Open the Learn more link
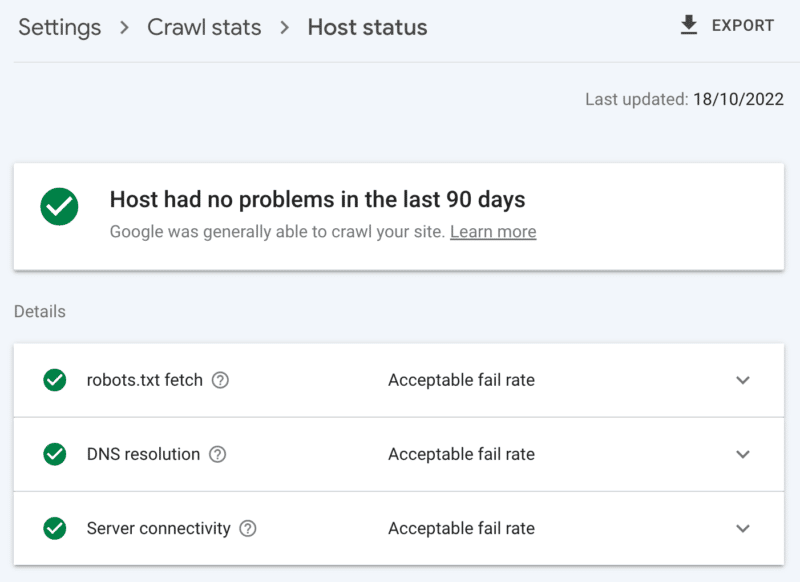The image size is (800, 582). 492,231
